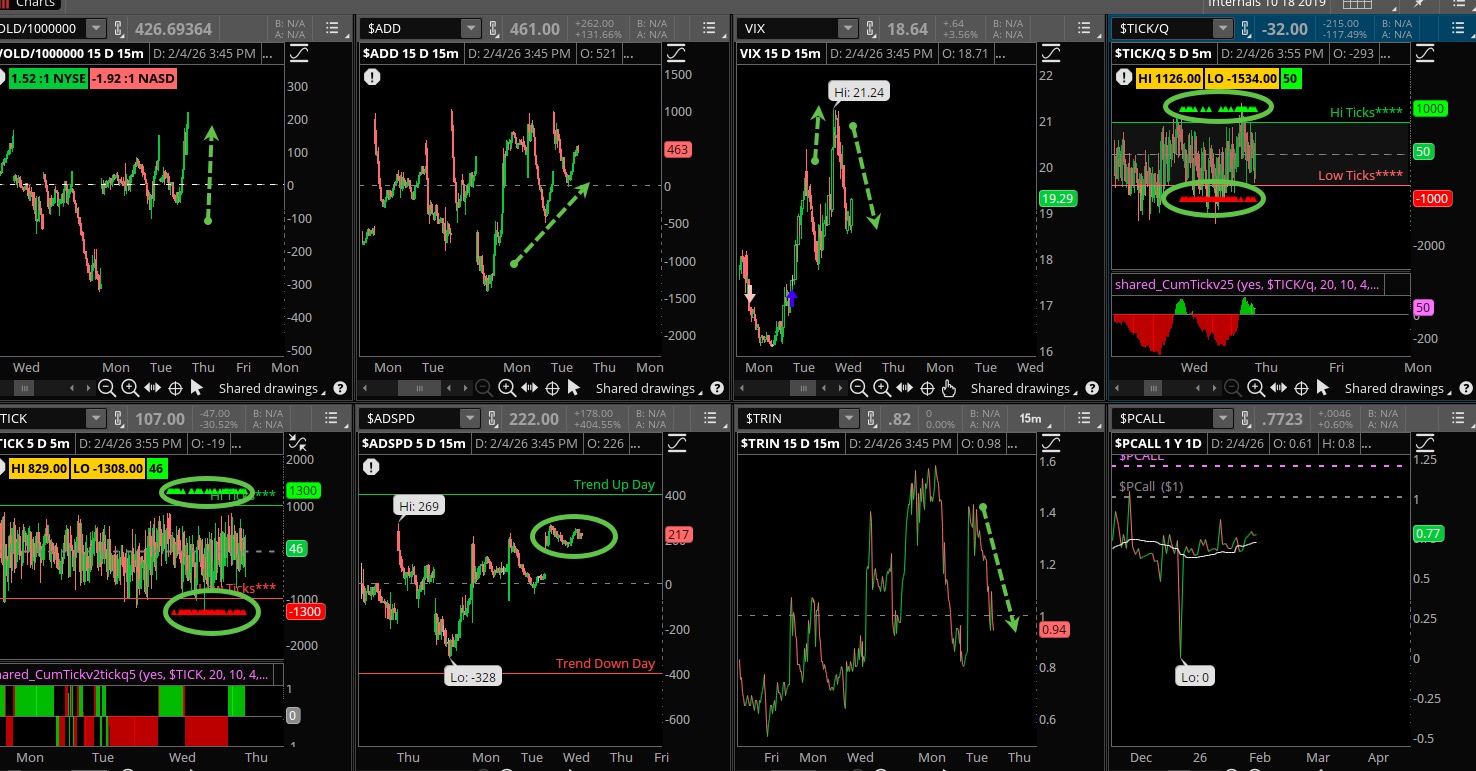The image size is (1476, 771).
Task: Click price scale mode button on $ADD chart
Action: (676, 52)
